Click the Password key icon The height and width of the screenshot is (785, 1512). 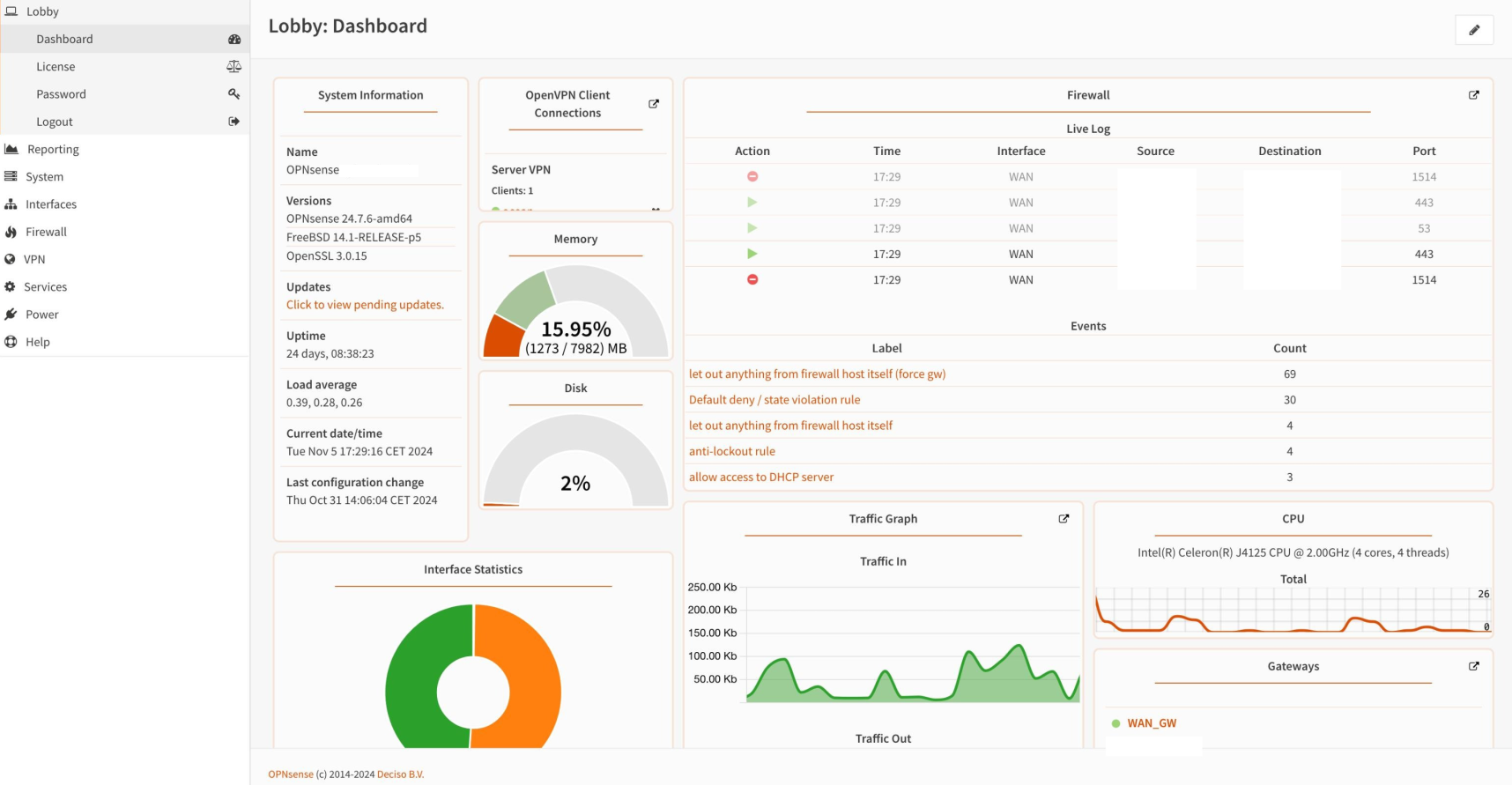pos(234,93)
